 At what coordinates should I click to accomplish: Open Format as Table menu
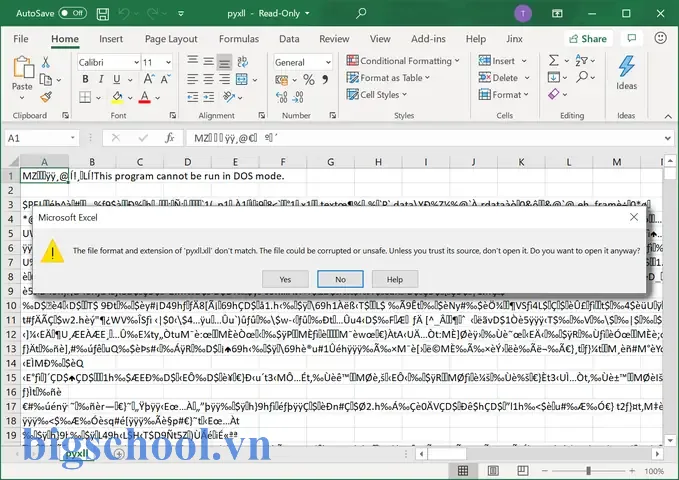pyautogui.click(x=388, y=78)
